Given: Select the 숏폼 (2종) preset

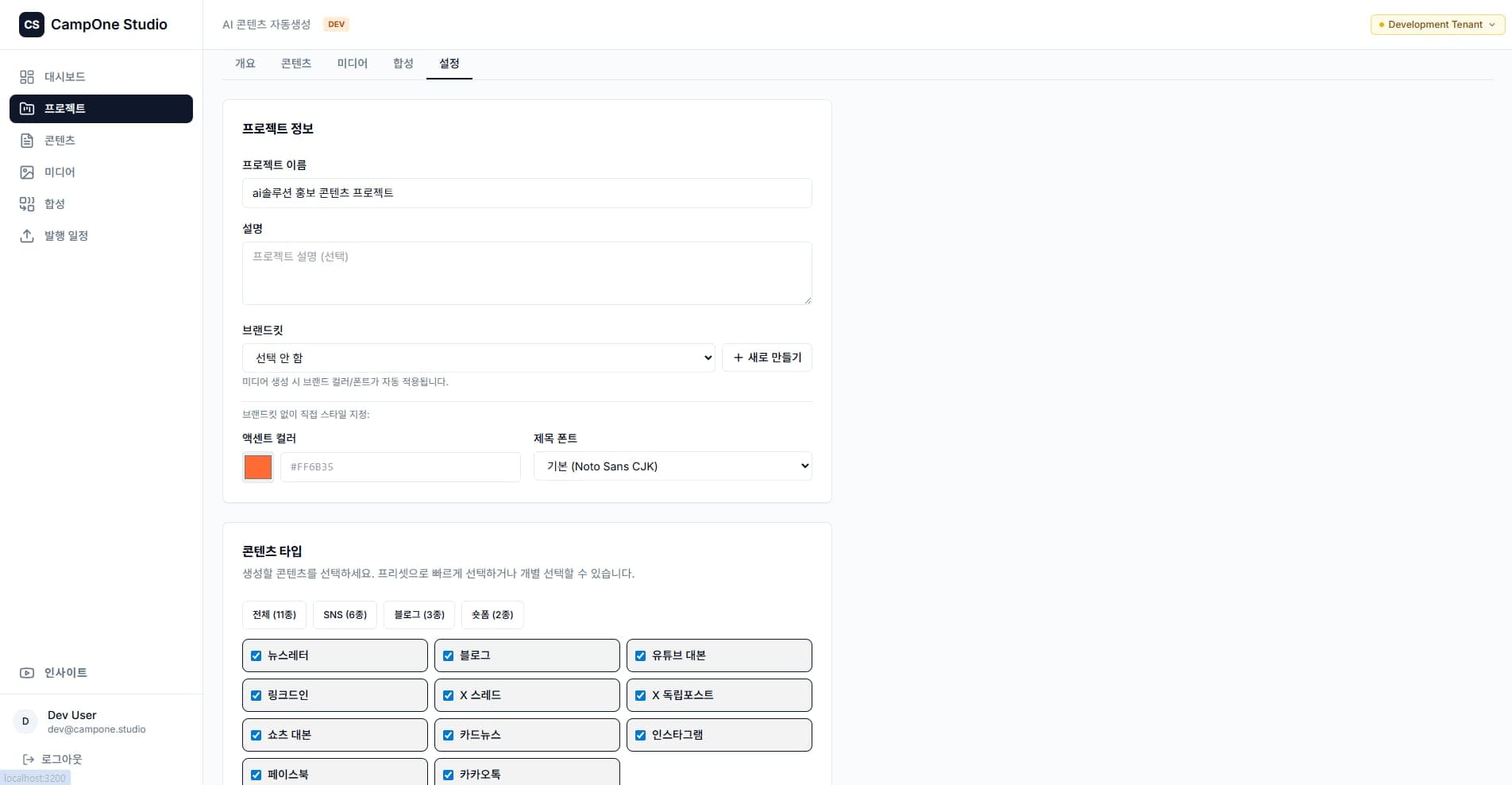Looking at the screenshot, I should click(x=492, y=615).
